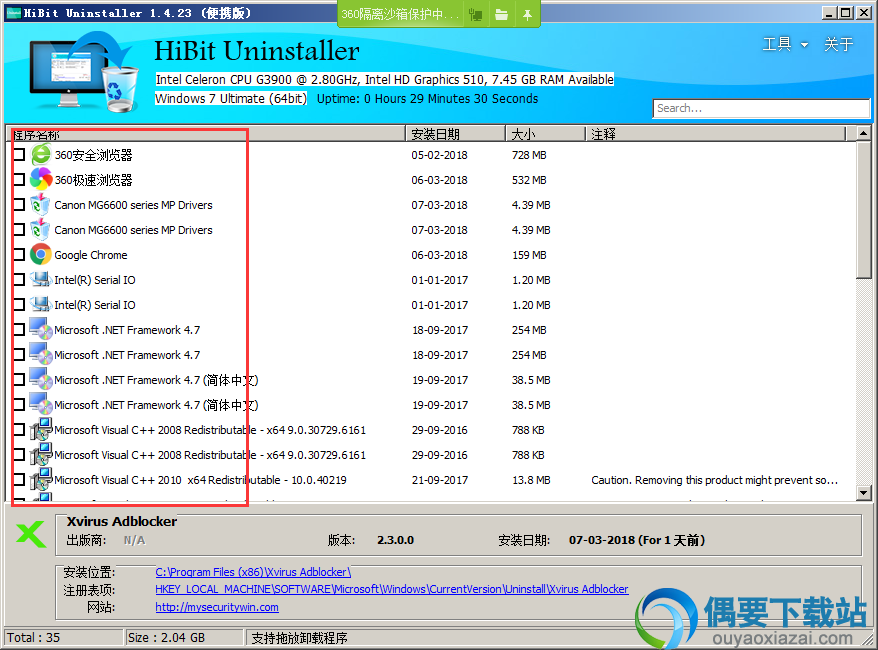The height and width of the screenshot is (650, 878).
Task: Select 728 MB size of 360安全浏览器
Action: [x=529, y=155]
